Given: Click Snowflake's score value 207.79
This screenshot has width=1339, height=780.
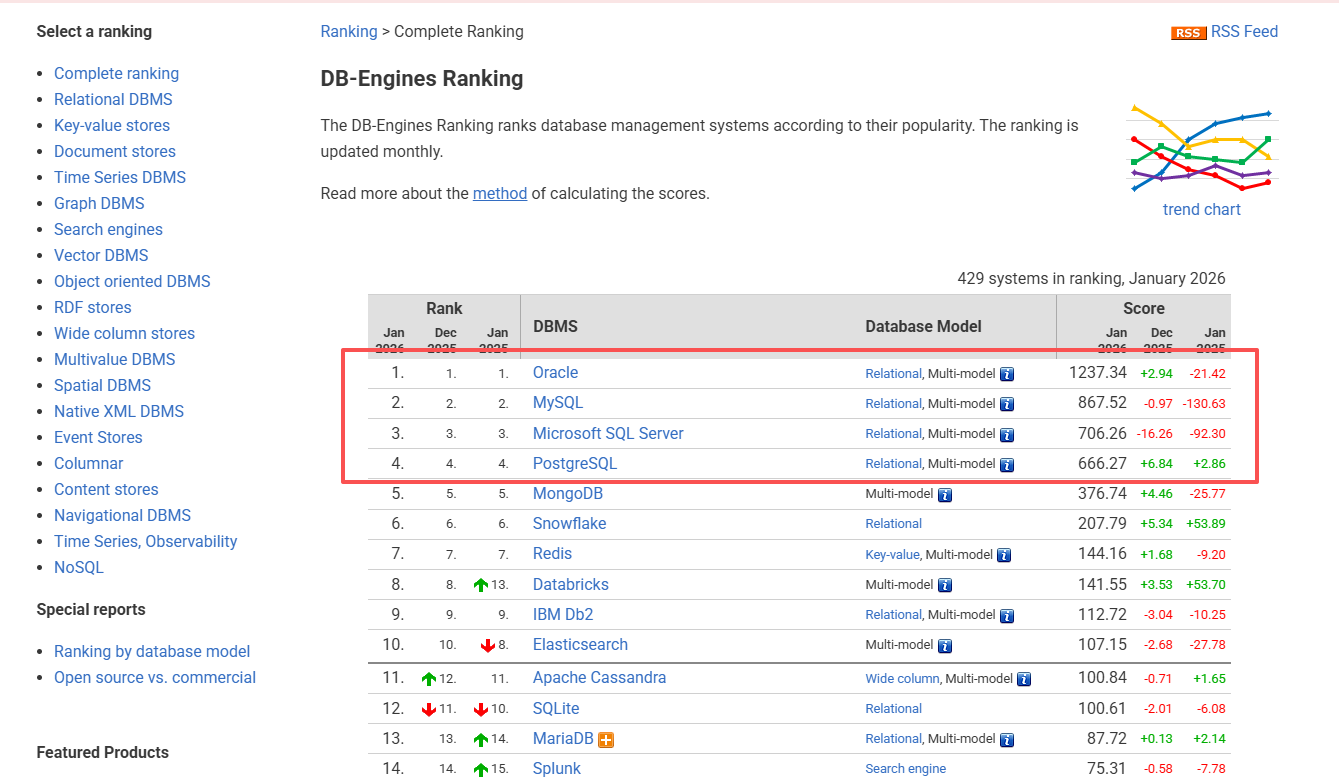Looking at the screenshot, I should click(1102, 523).
